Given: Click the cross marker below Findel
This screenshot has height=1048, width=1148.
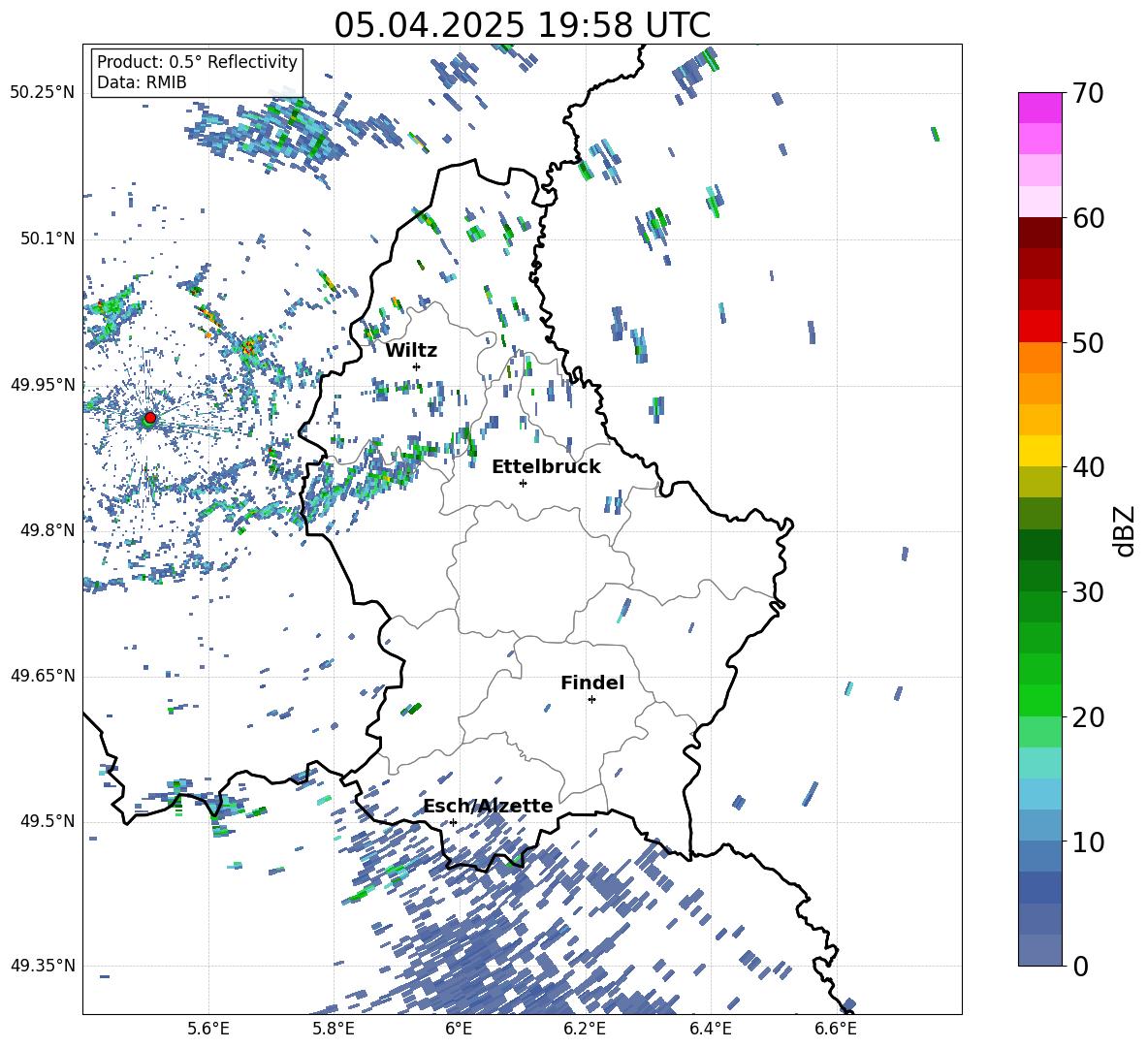Looking at the screenshot, I should (591, 700).
